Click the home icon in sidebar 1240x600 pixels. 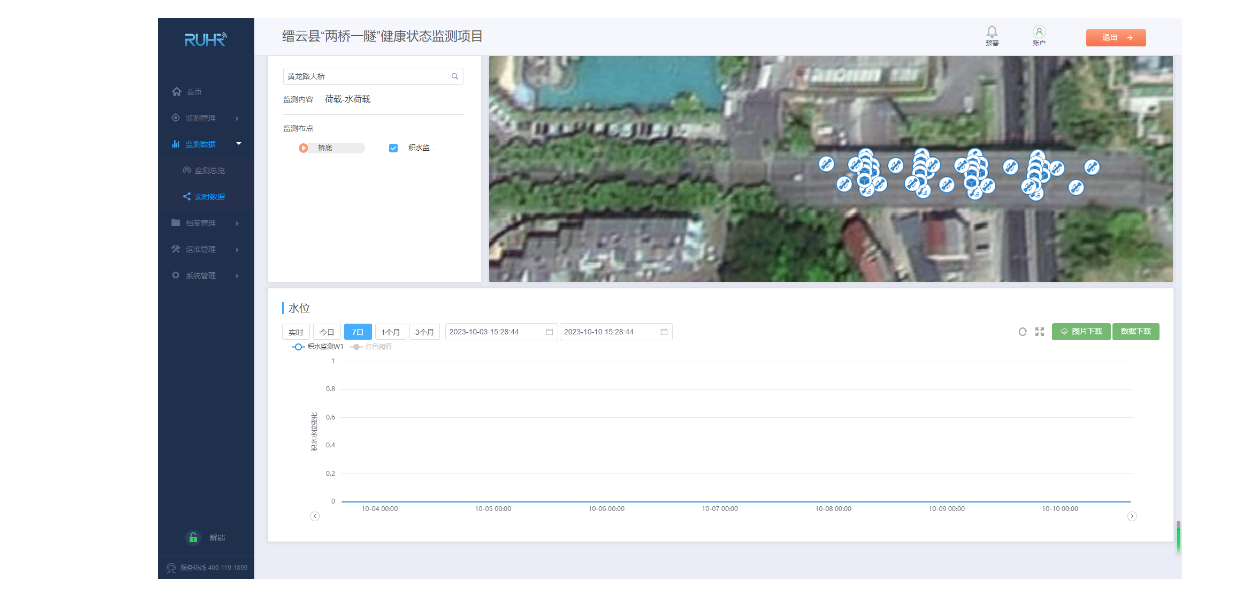coord(177,92)
